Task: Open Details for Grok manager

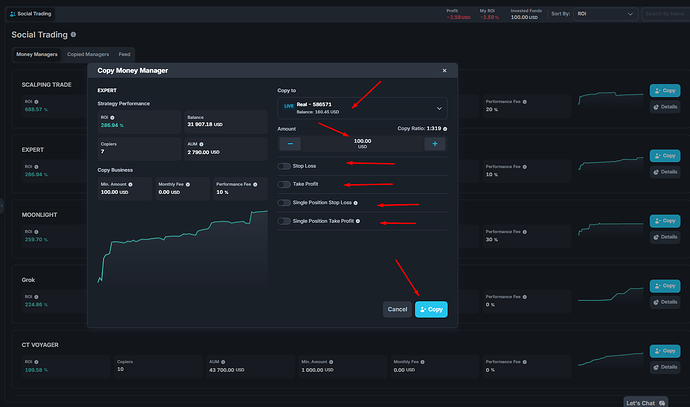Action: [x=665, y=302]
